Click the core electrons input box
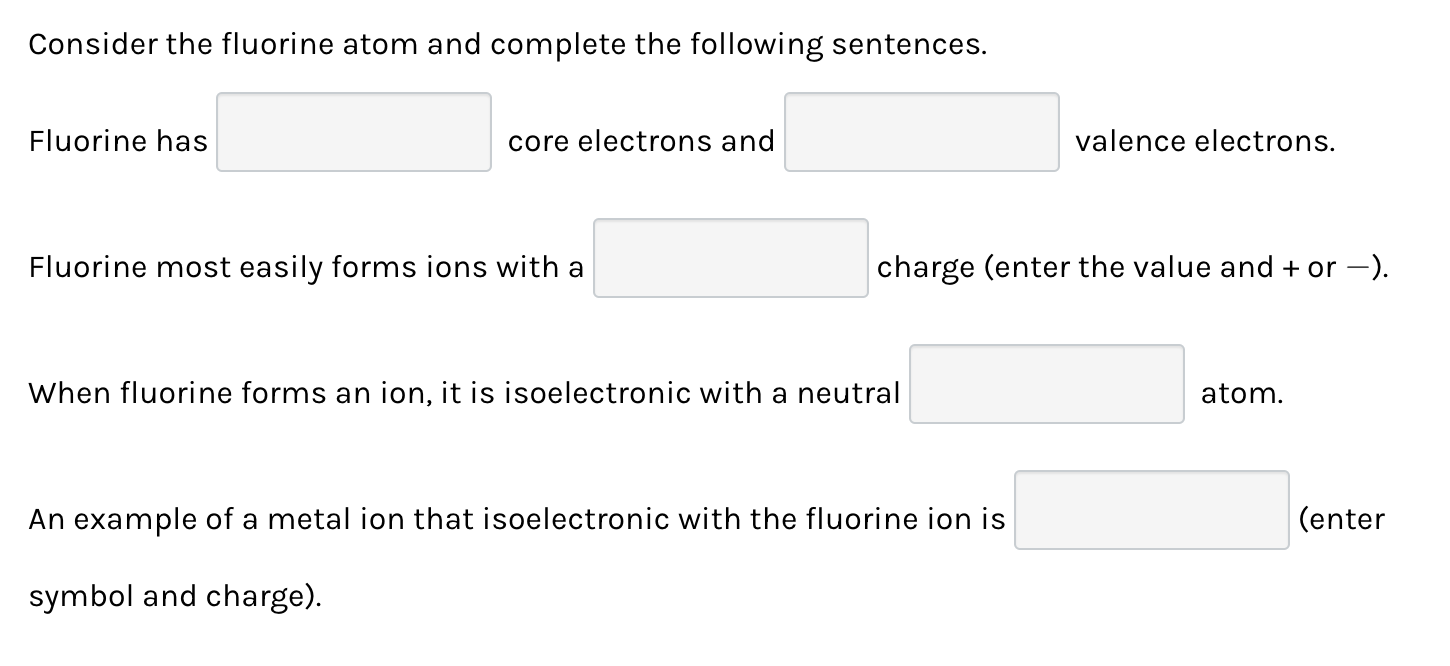 pyautogui.click(x=354, y=132)
